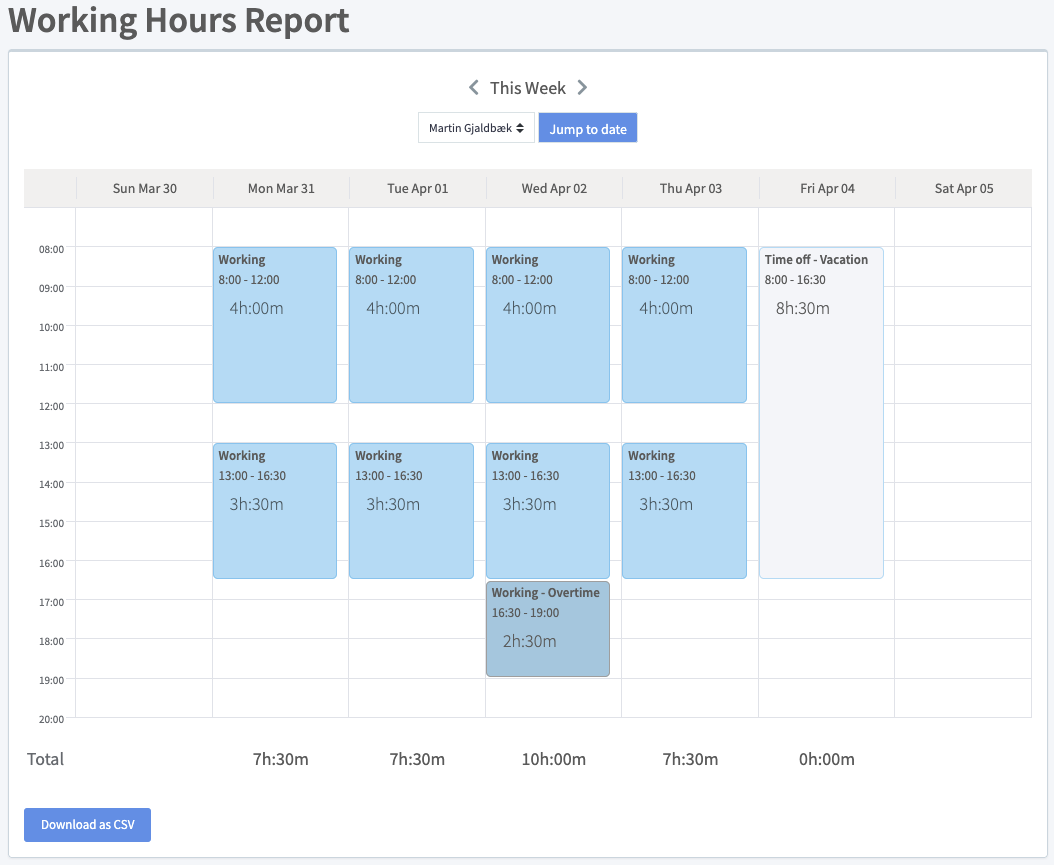This screenshot has height=865, width=1054.
Task: Advance to next week using right chevron
Action: point(582,88)
